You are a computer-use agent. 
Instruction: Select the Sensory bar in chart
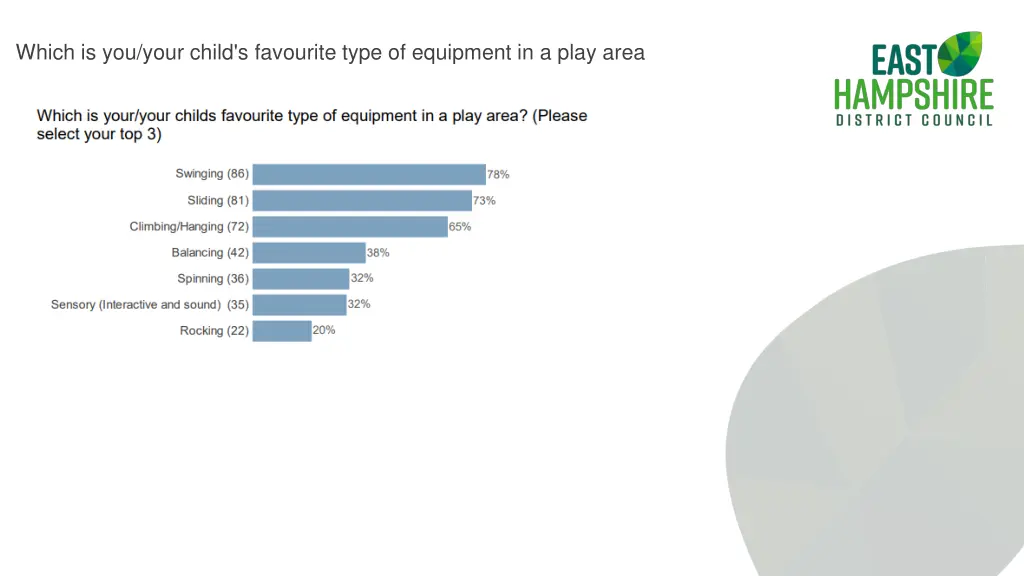pyautogui.click(x=300, y=305)
